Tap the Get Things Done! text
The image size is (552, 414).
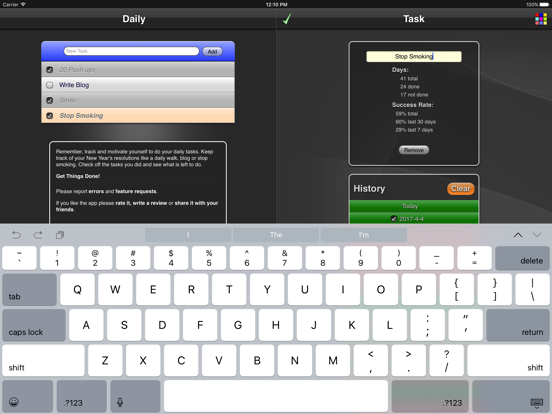(x=78, y=176)
